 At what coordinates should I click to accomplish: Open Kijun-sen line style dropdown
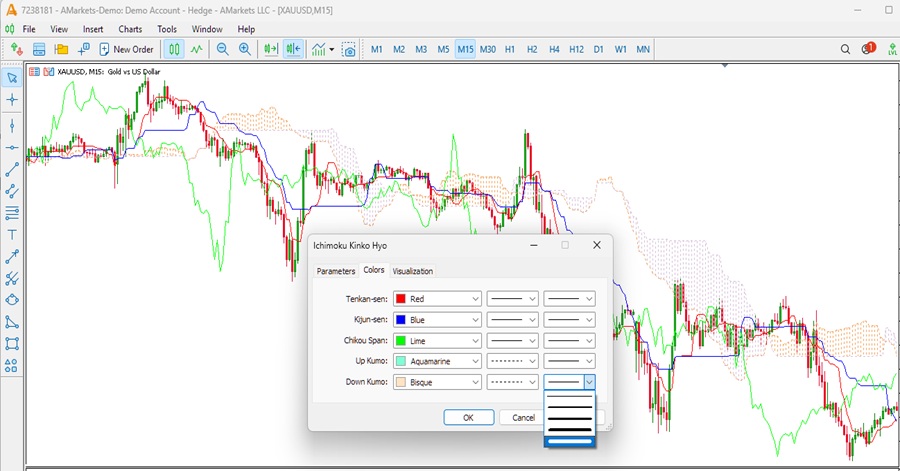tap(513, 320)
